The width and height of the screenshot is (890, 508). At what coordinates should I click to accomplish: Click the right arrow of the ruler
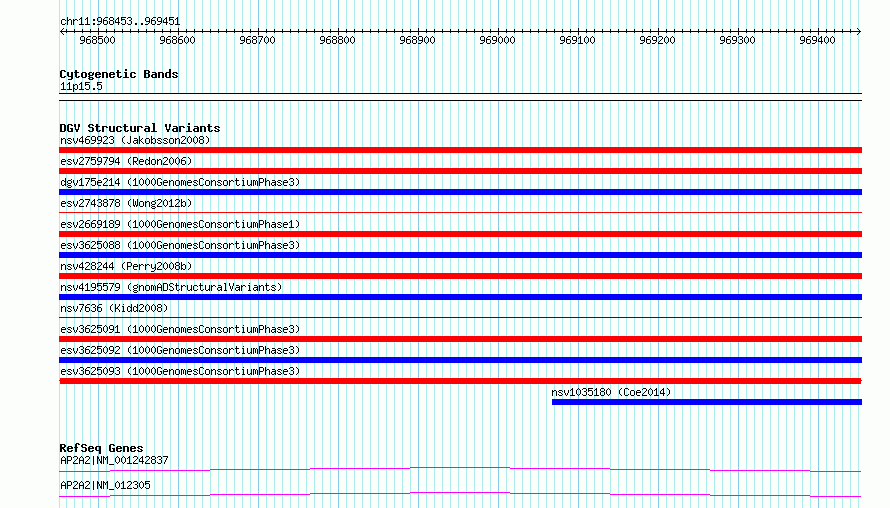pos(859,31)
